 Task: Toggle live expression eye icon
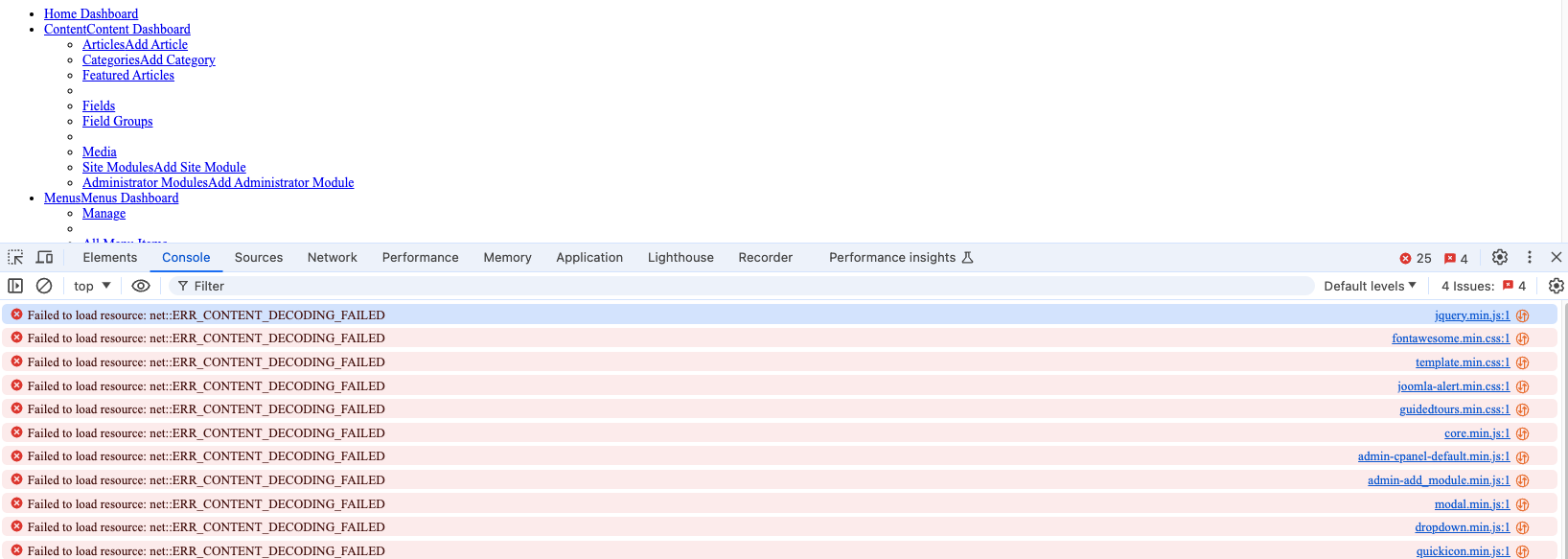tap(141, 286)
